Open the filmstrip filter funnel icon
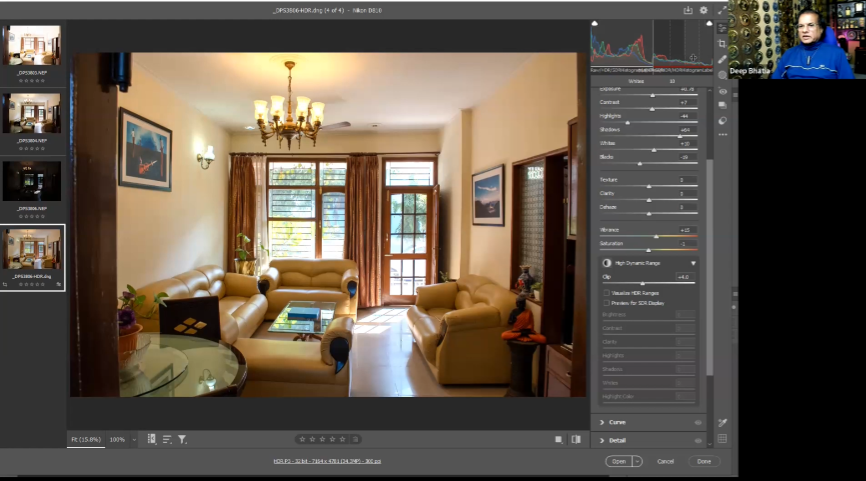The height and width of the screenshot is (481, 866). tap(182, 439)
